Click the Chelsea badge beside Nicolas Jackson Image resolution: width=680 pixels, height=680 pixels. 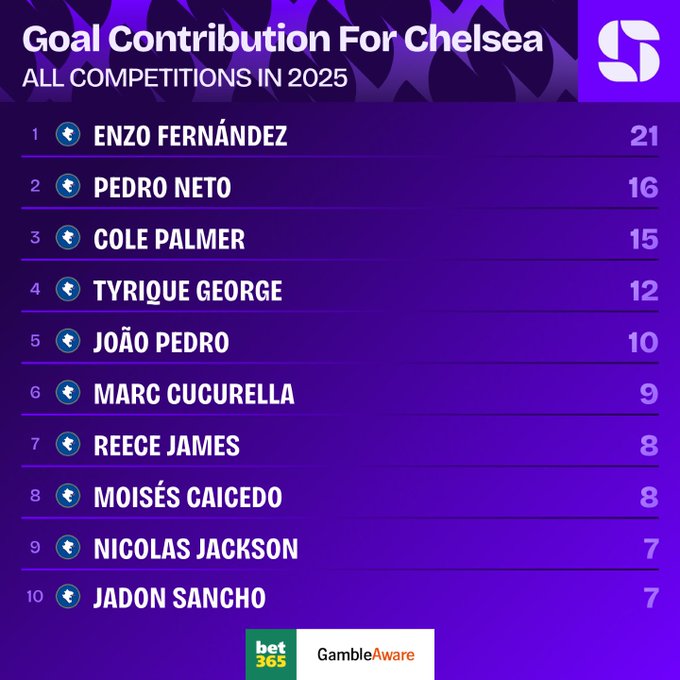click(x=68, y=548)
